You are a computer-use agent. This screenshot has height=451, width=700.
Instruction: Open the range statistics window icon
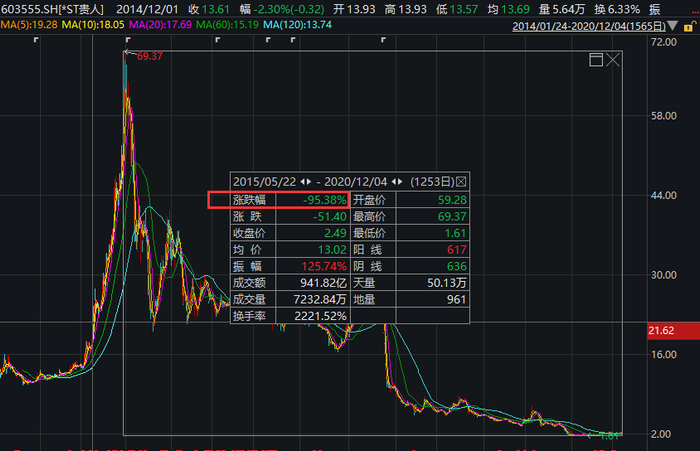(x=596, y=60)
